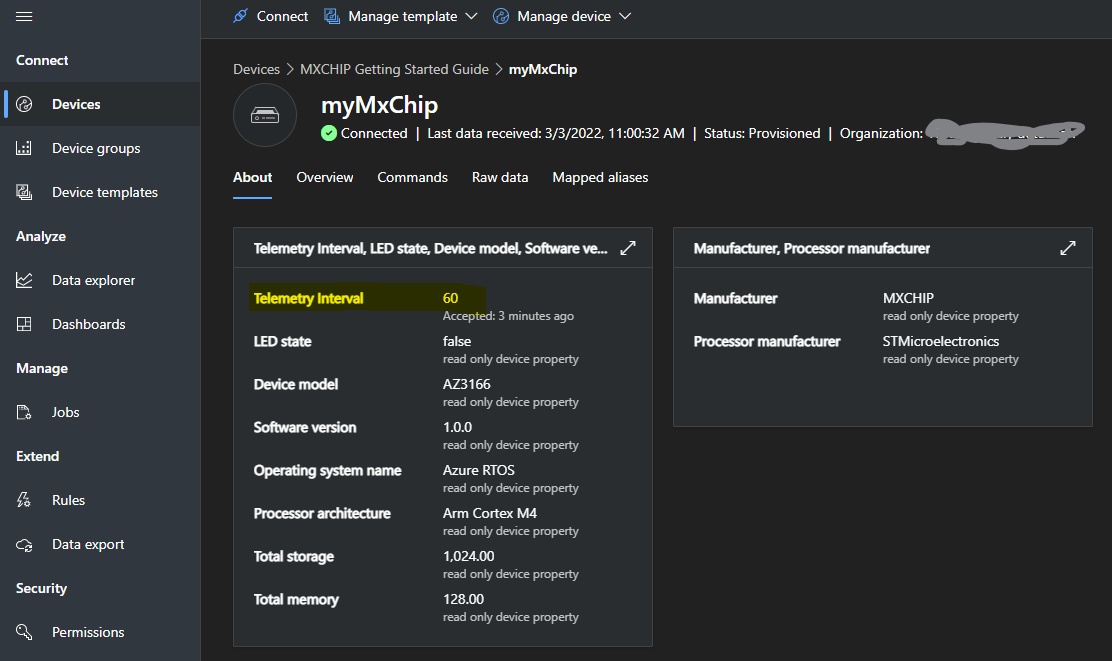Screen dimensions: 1112x661
Task: Click the Last data received timestamp
Action: pyautogui.click(x=556, y=133)
